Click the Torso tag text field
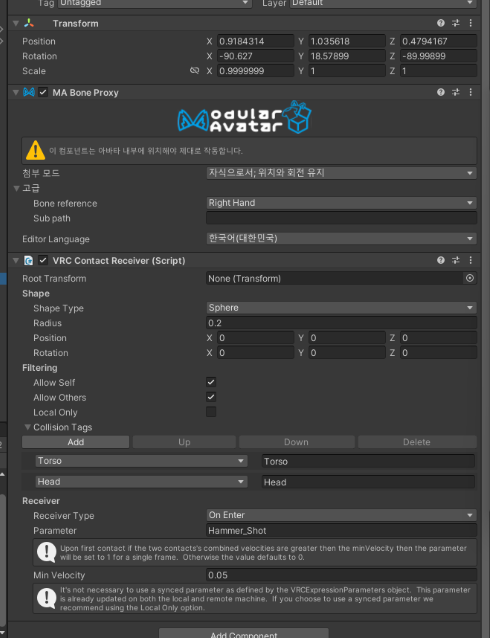This screenshot has width=490, height=638. (x=368, y=461)
